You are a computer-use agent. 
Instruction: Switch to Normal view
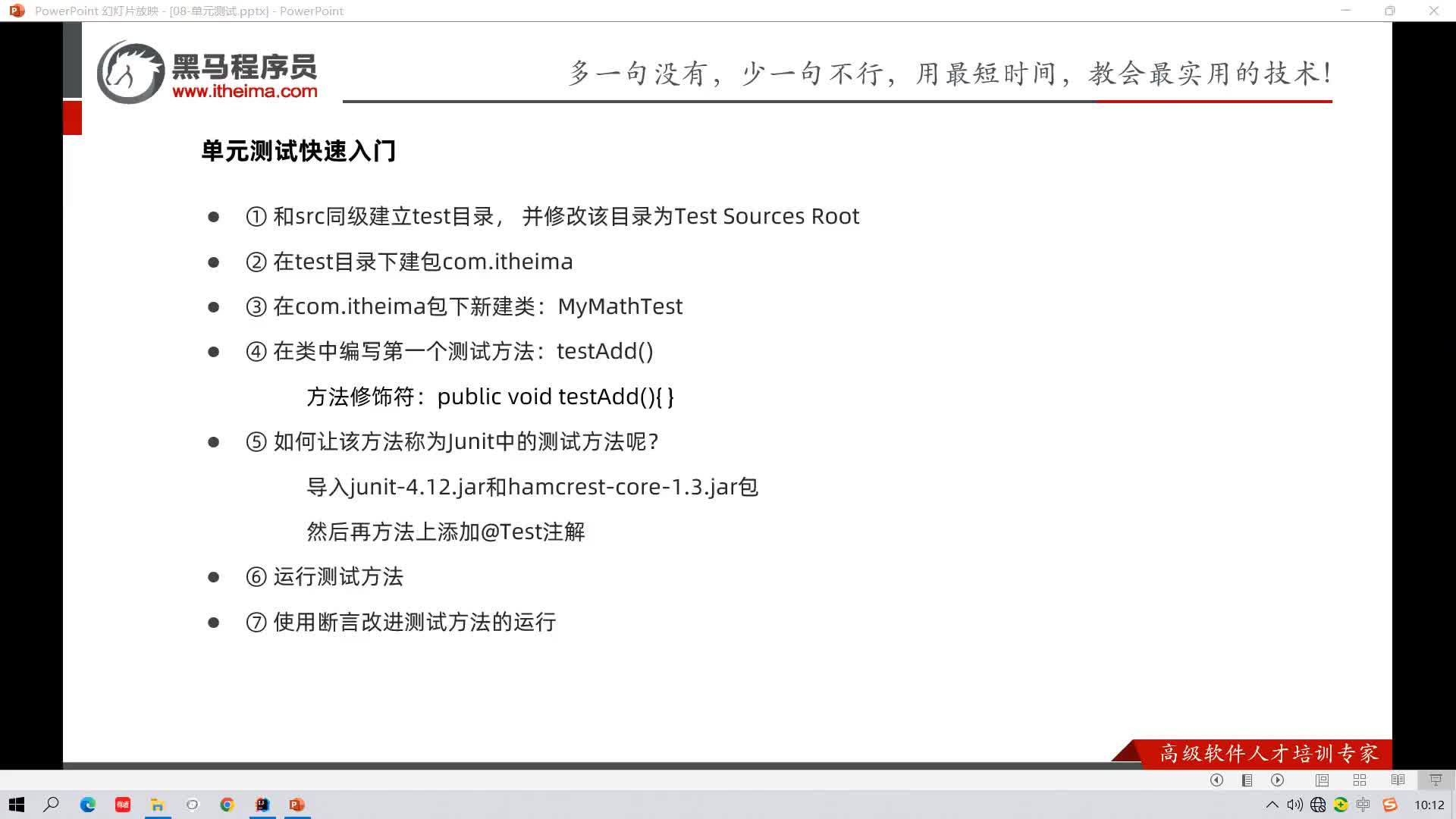click(1322, 780)
